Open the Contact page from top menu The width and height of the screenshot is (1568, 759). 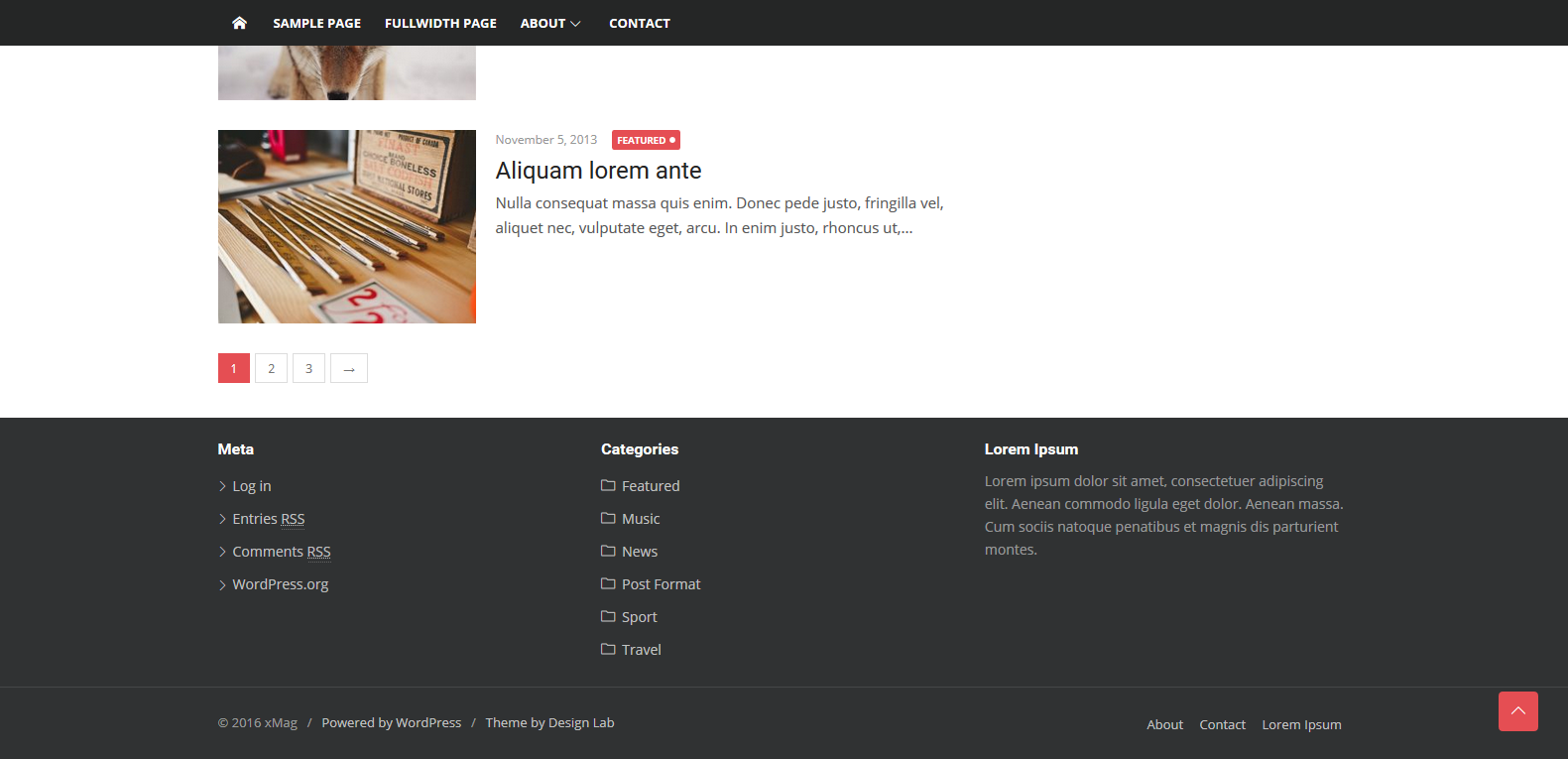click(639, 23)
